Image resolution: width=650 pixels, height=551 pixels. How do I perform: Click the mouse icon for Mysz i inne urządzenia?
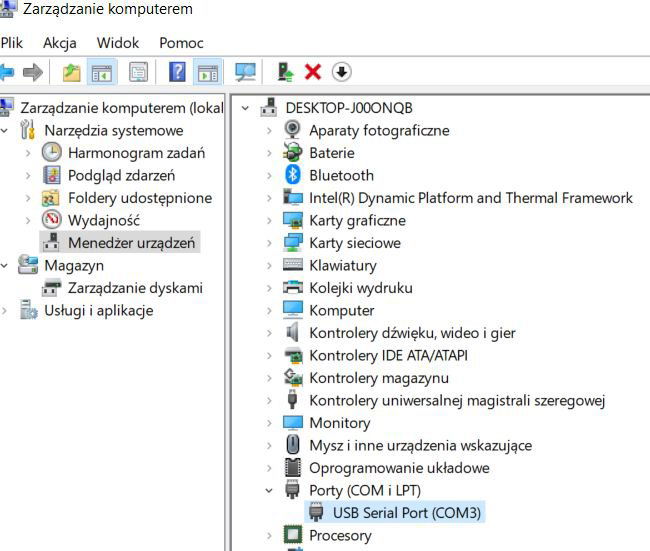pos(293,444)
